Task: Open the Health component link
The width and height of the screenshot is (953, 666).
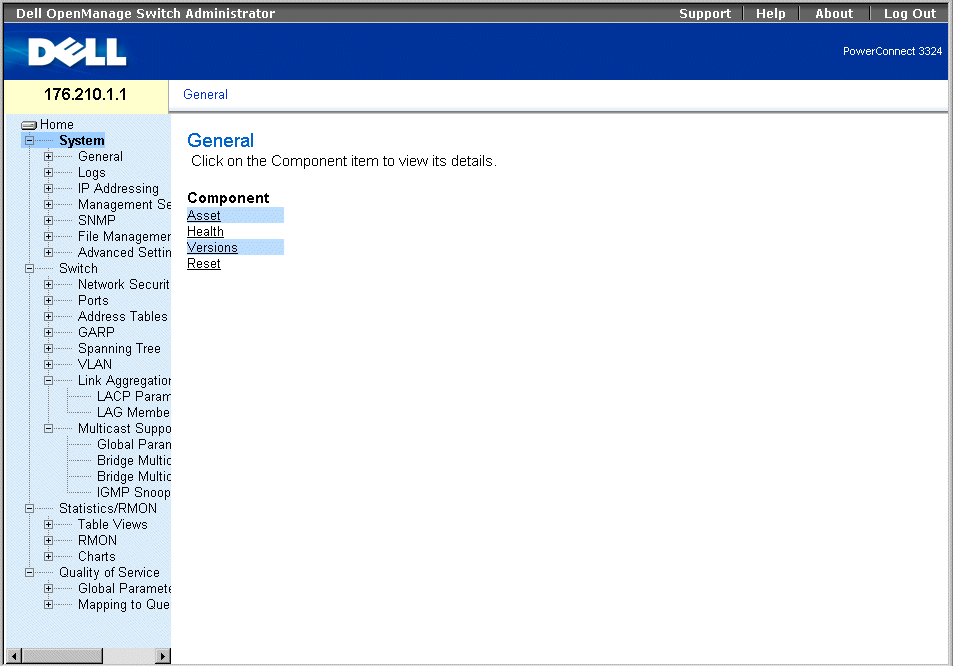Action: [205, 232]
